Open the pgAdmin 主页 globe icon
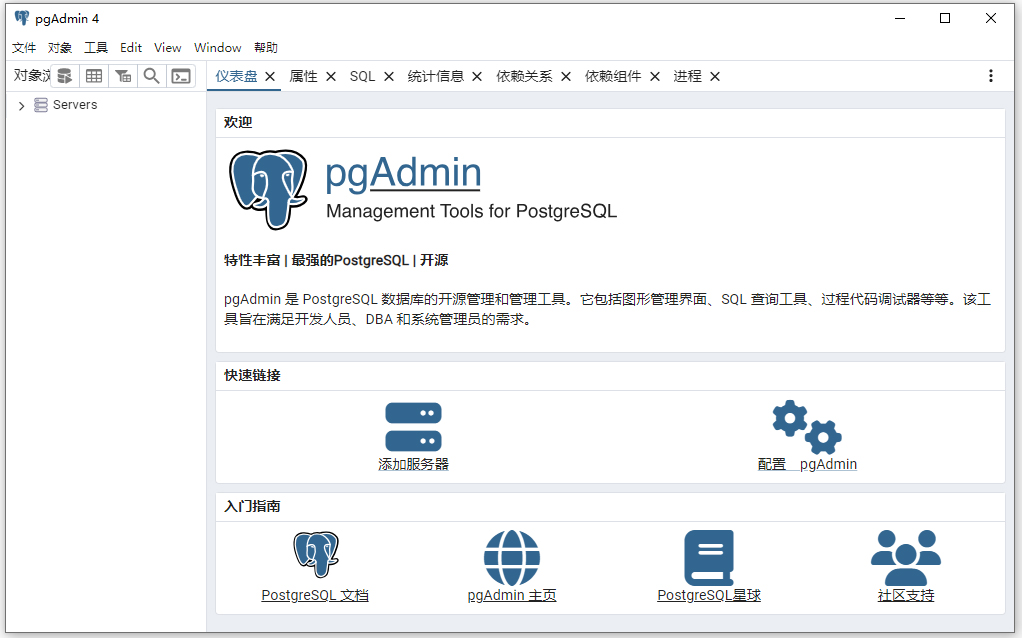Viewport: 1022px width, 638px height. point(511,557)
